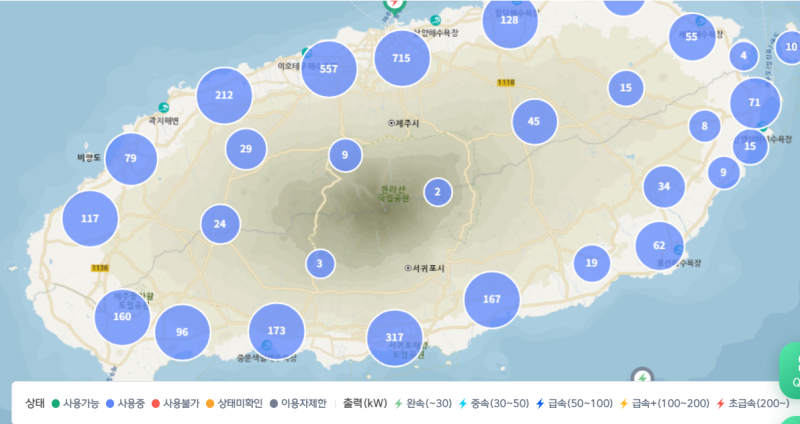This screenshot has height=424, width=800.
Task: Open the 557 charger cluster
Action: (x=329, y=69)
